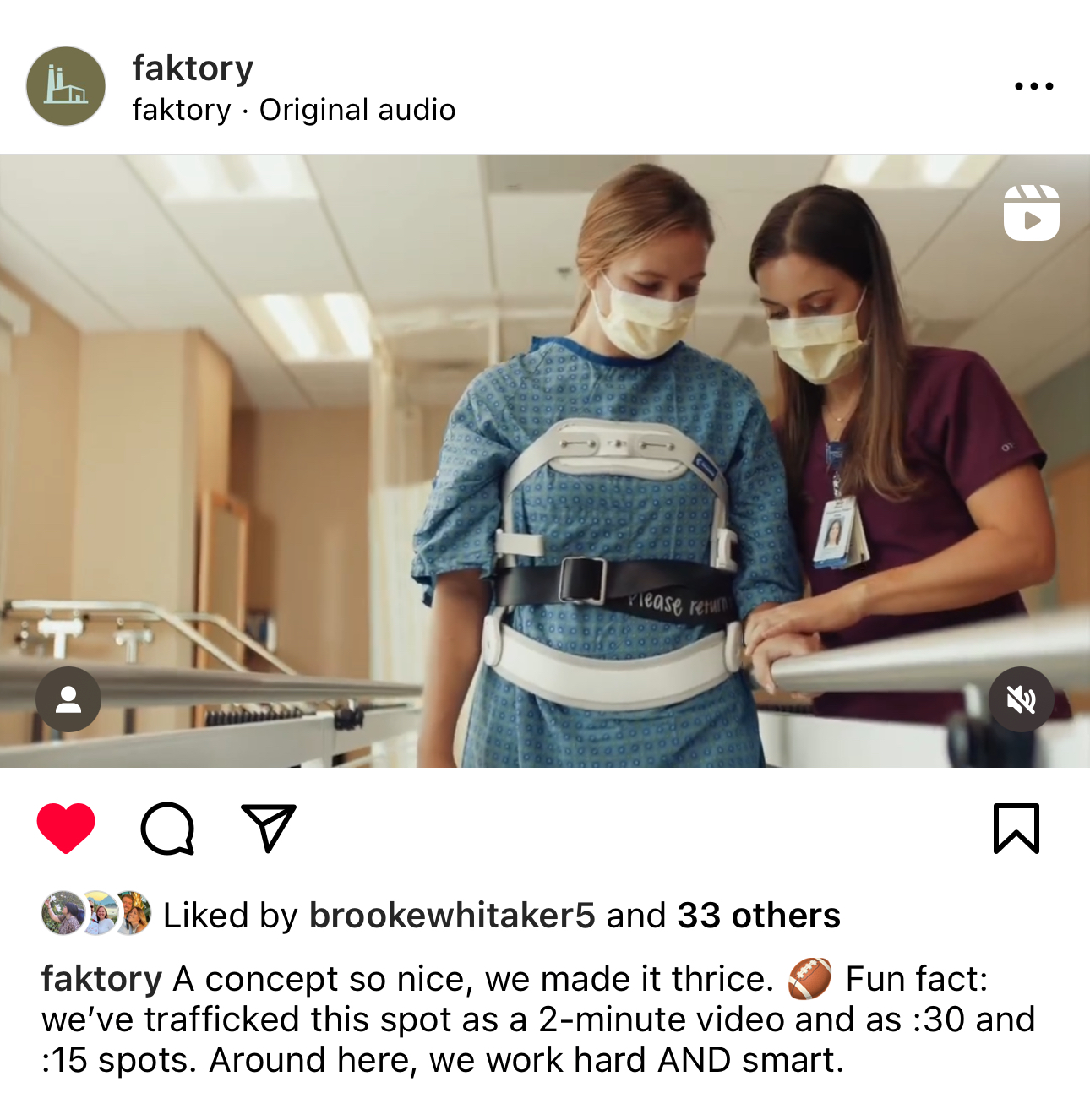The image size is (1090, 1120).
Task: Open comments with the speech bubble icon
Action: click(x=167, y=828)
